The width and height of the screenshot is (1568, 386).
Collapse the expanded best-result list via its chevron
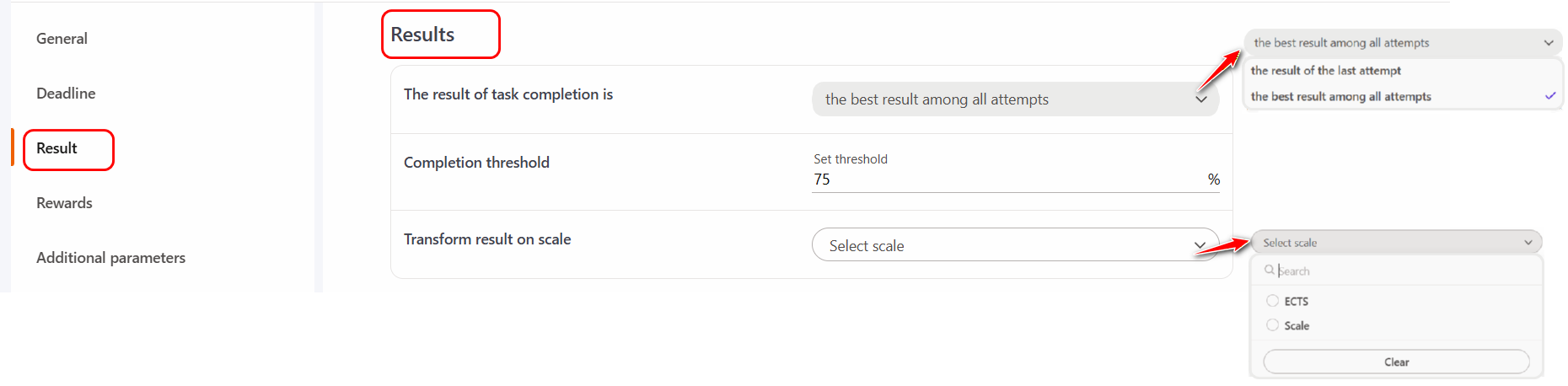pyautogui.click(x=1549, y=43)
